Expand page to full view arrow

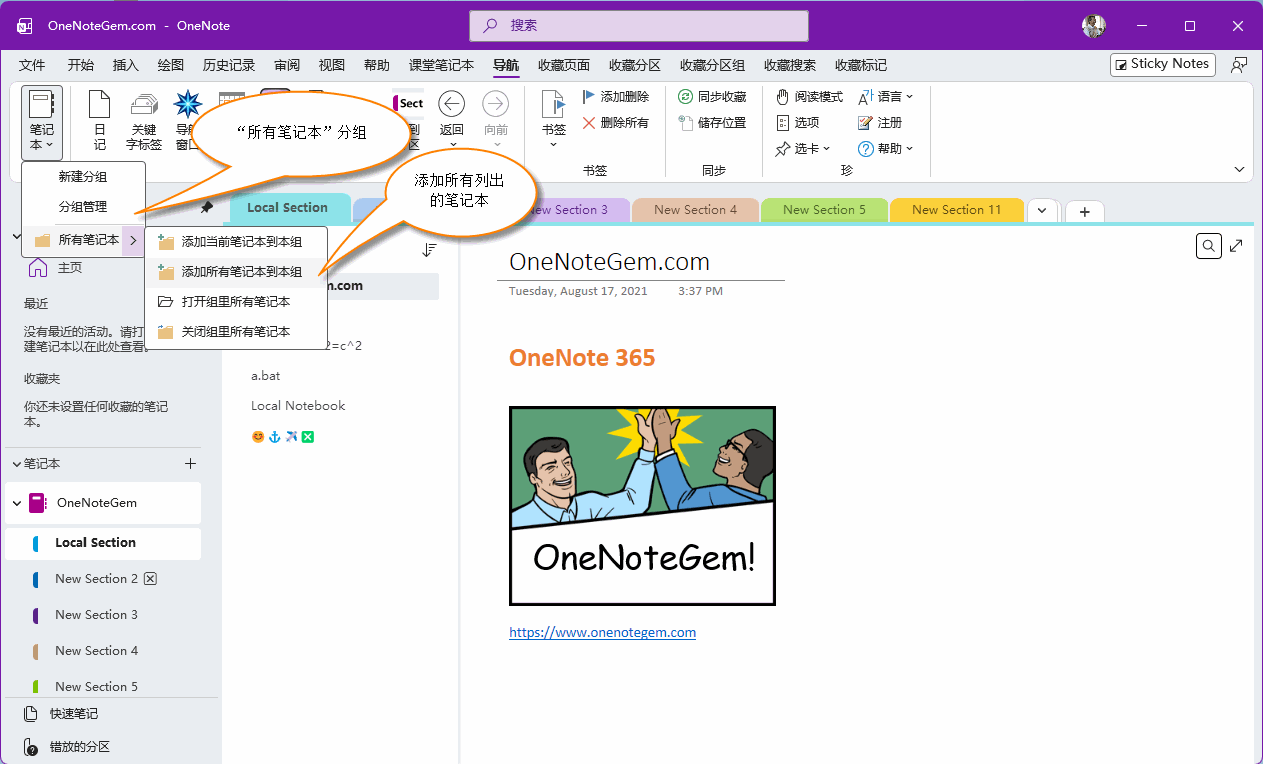[1237, 246]
